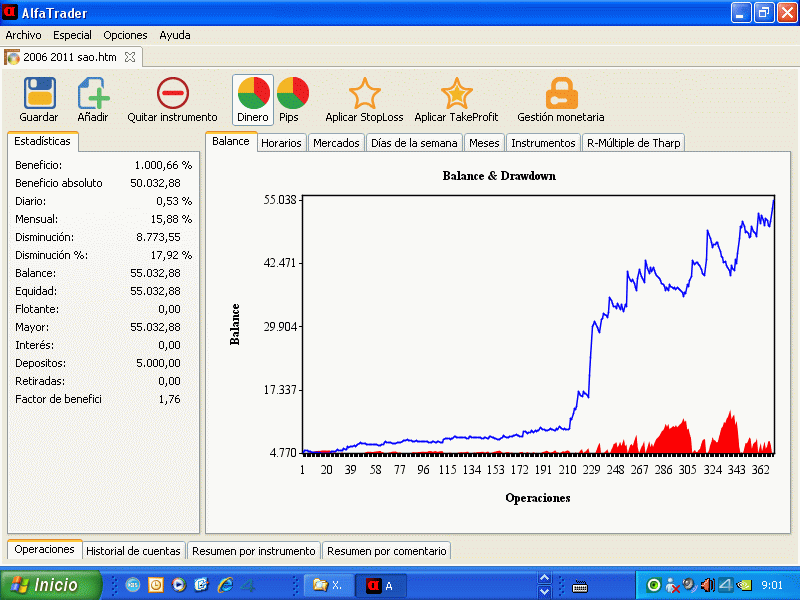This screenshot has width=800, height=600.
Task: Click the Windows Inicio start button
Action: coord(51,585)
